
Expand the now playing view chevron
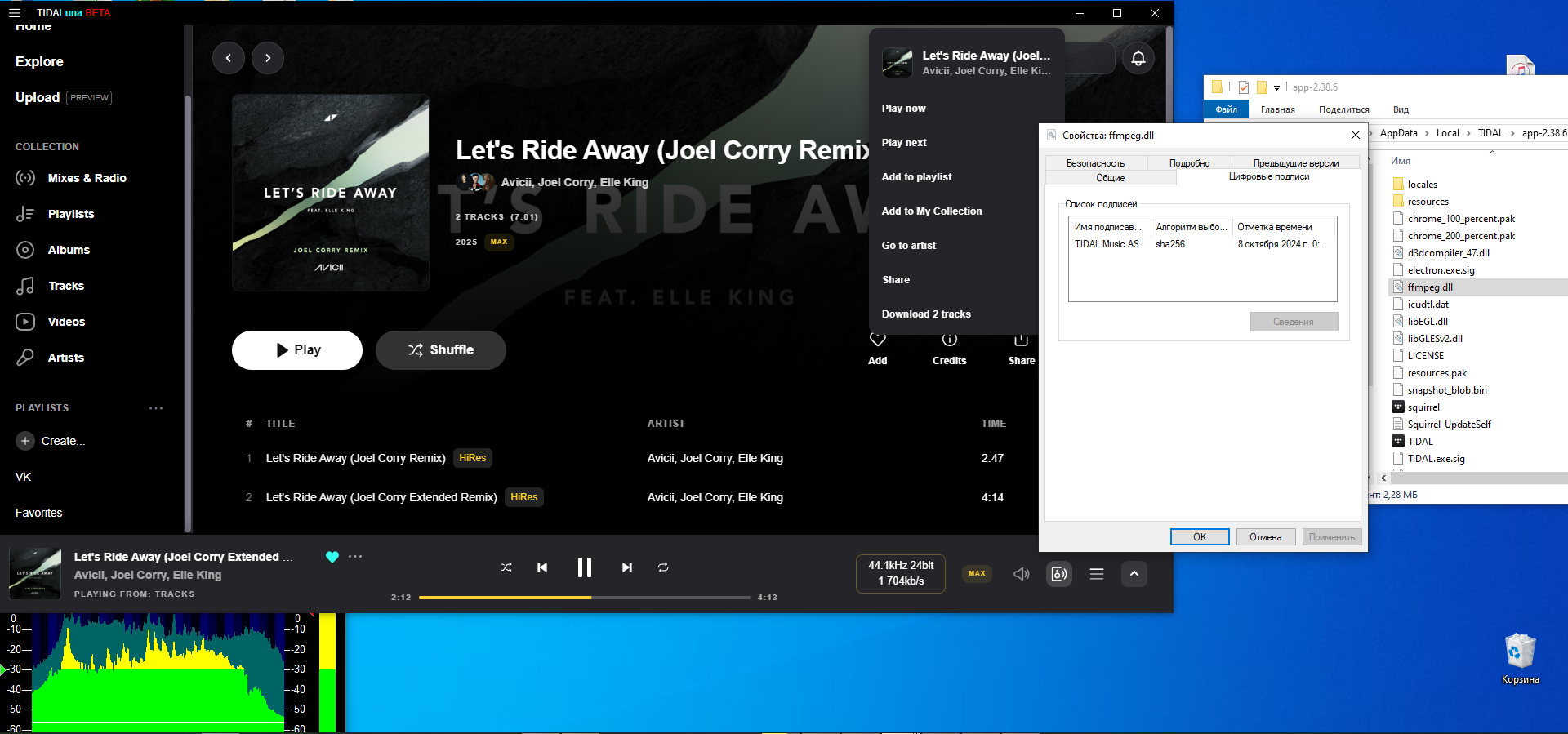tap(1134, 574)
